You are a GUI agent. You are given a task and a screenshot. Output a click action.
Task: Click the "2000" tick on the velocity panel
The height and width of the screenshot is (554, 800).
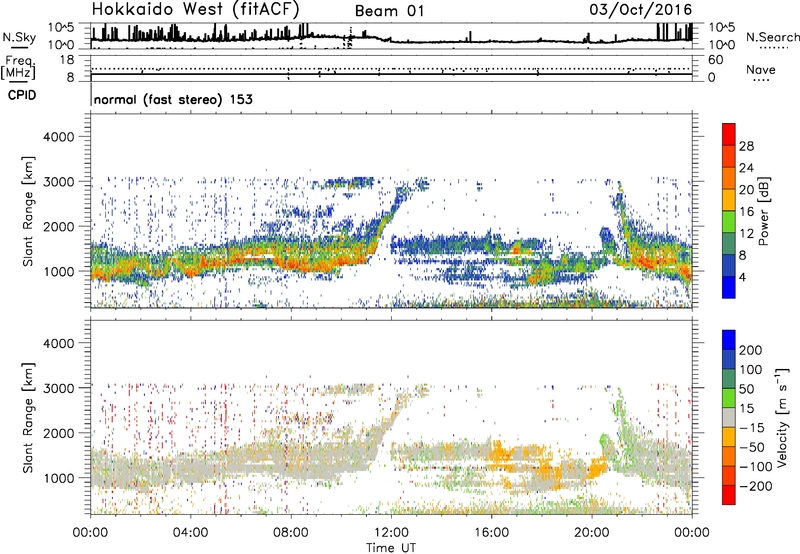coord(59,433)
